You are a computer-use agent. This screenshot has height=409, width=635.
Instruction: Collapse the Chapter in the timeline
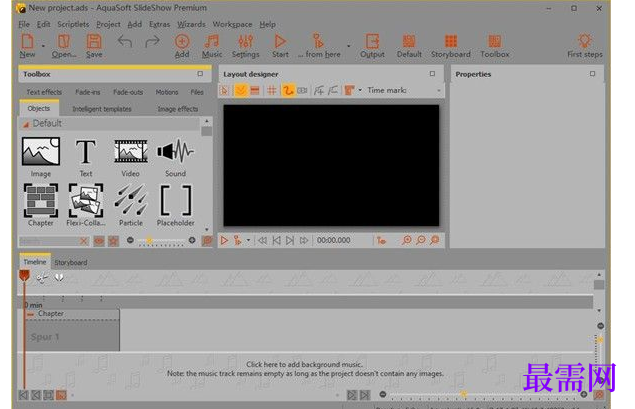31,314
